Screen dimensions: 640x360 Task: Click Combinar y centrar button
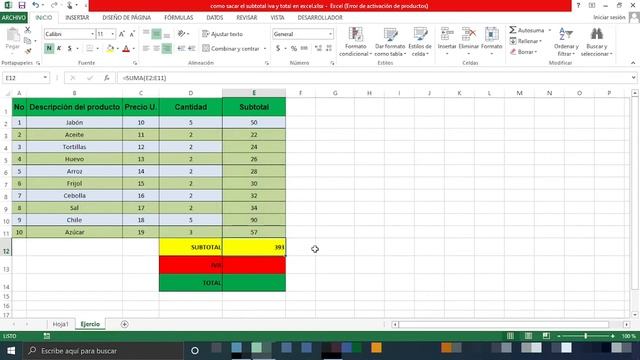pyautogui.click(x=231, y=49)
